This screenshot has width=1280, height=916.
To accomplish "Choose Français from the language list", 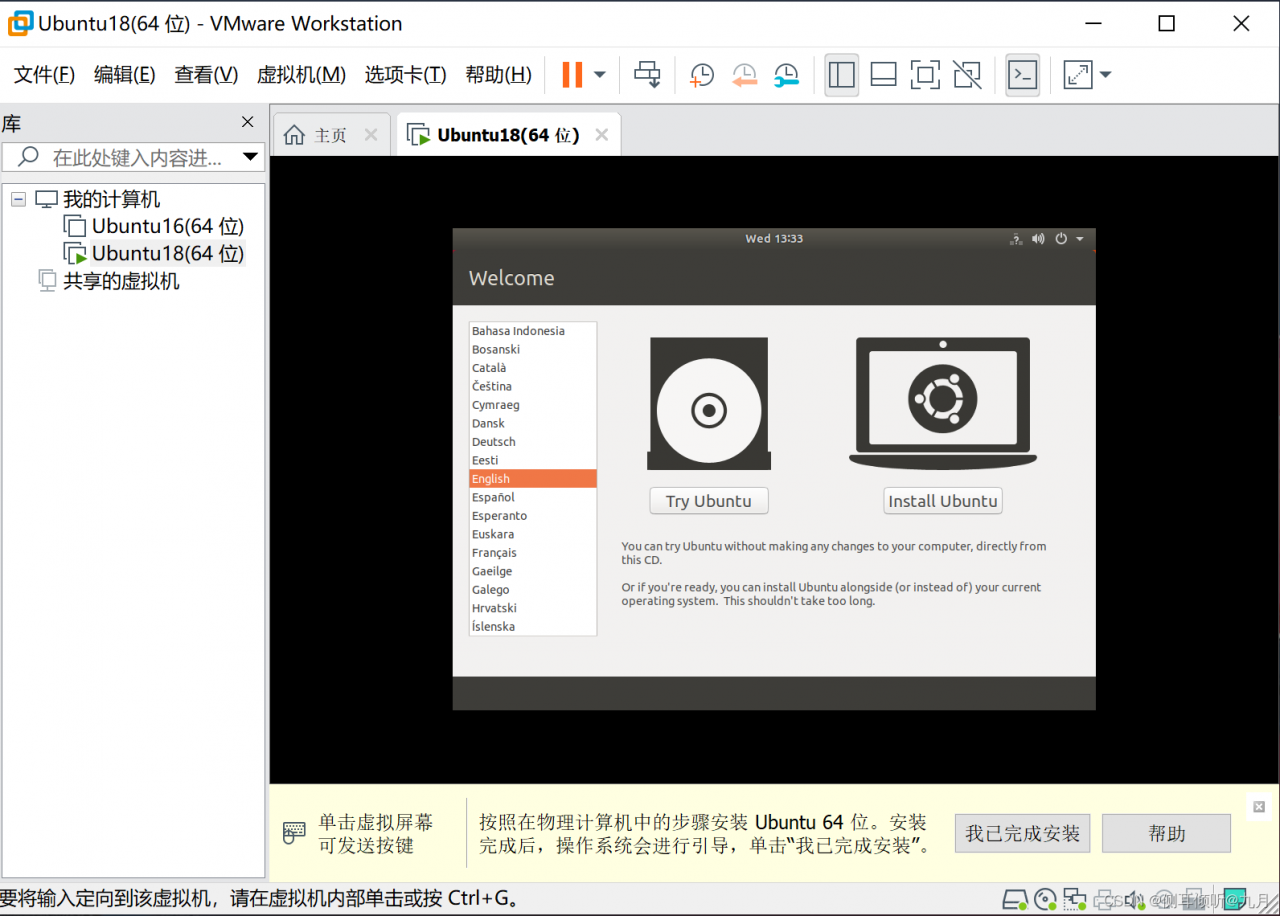I will [533, 553].
